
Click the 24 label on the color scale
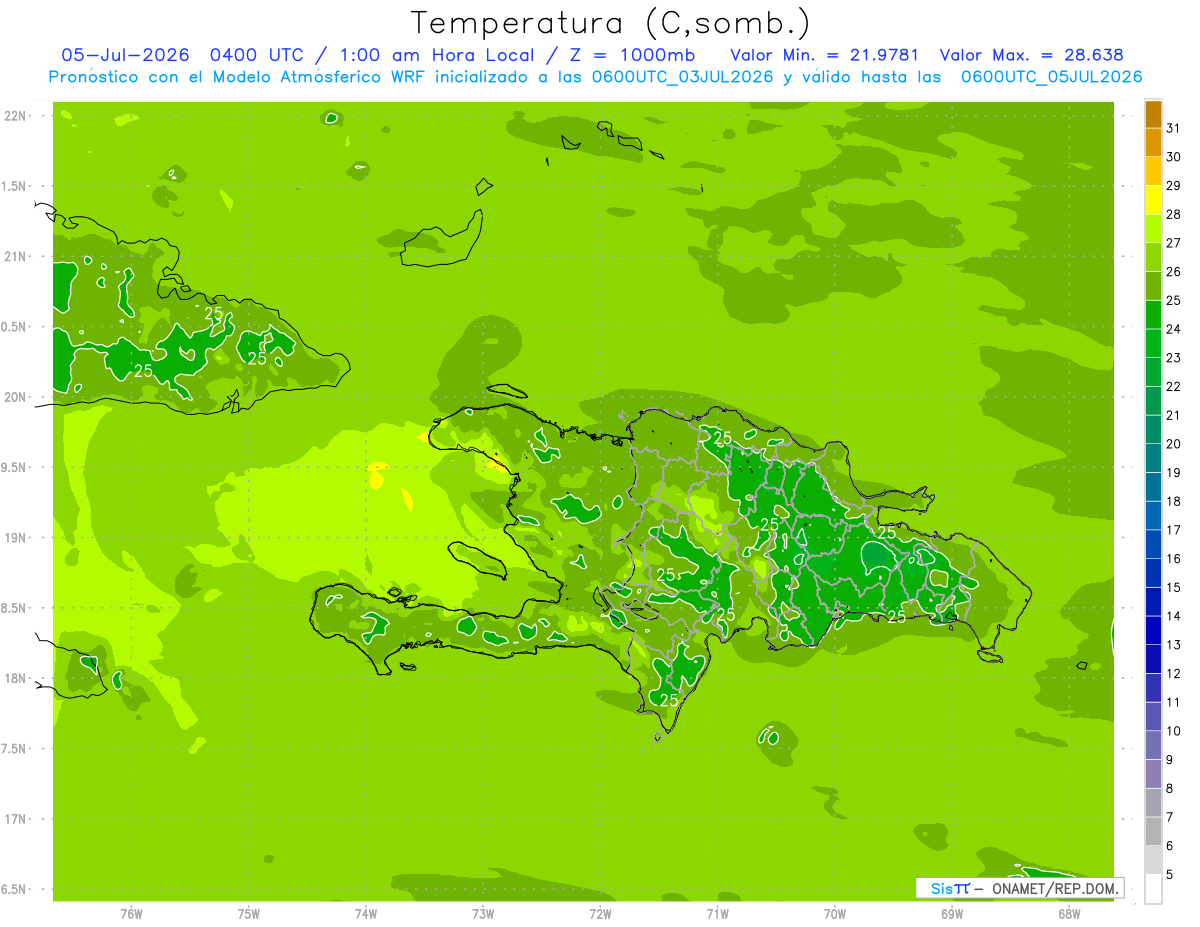click(x=1174, y=329)
